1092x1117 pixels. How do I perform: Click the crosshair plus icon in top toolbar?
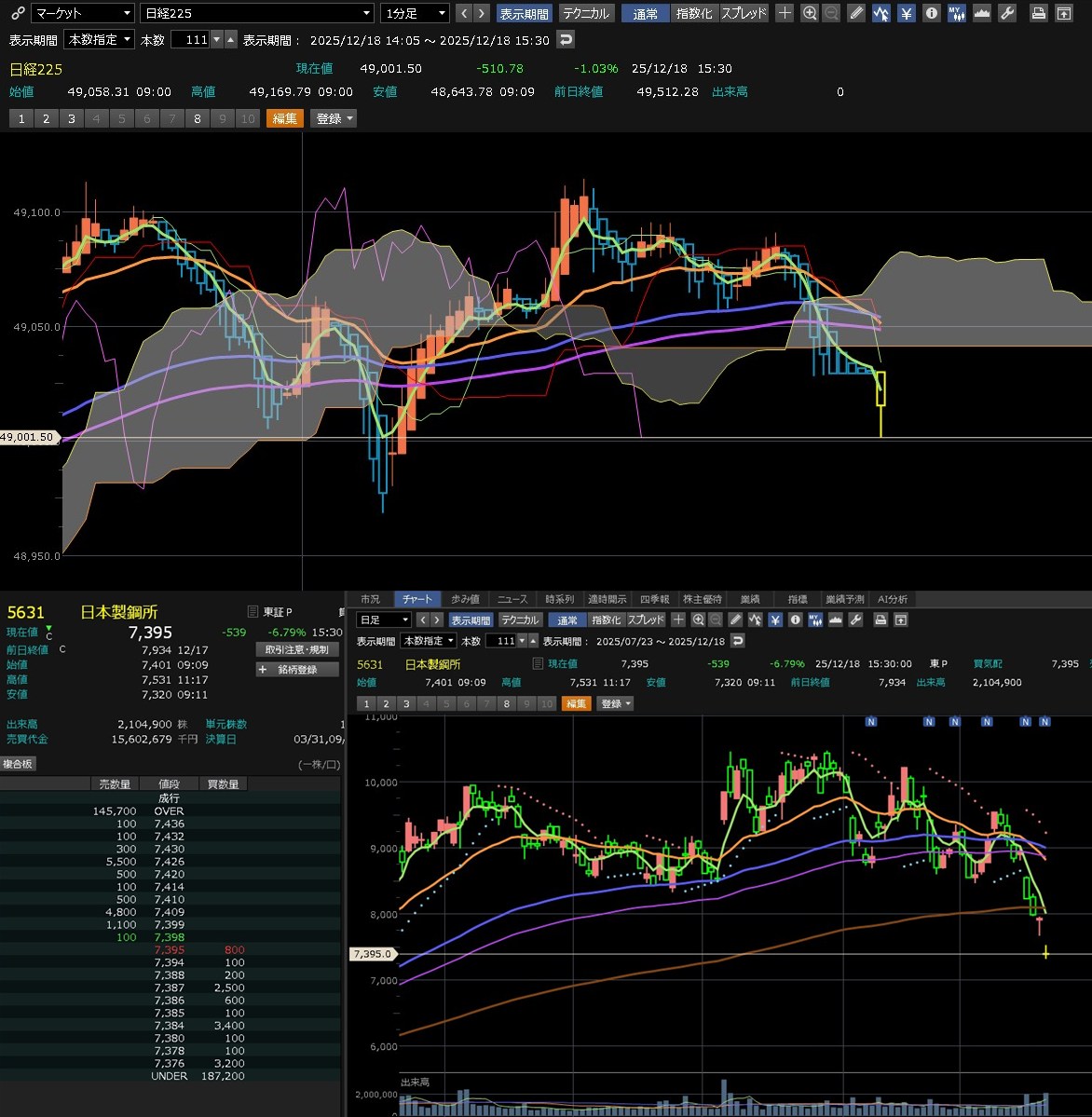pos(785,13)
